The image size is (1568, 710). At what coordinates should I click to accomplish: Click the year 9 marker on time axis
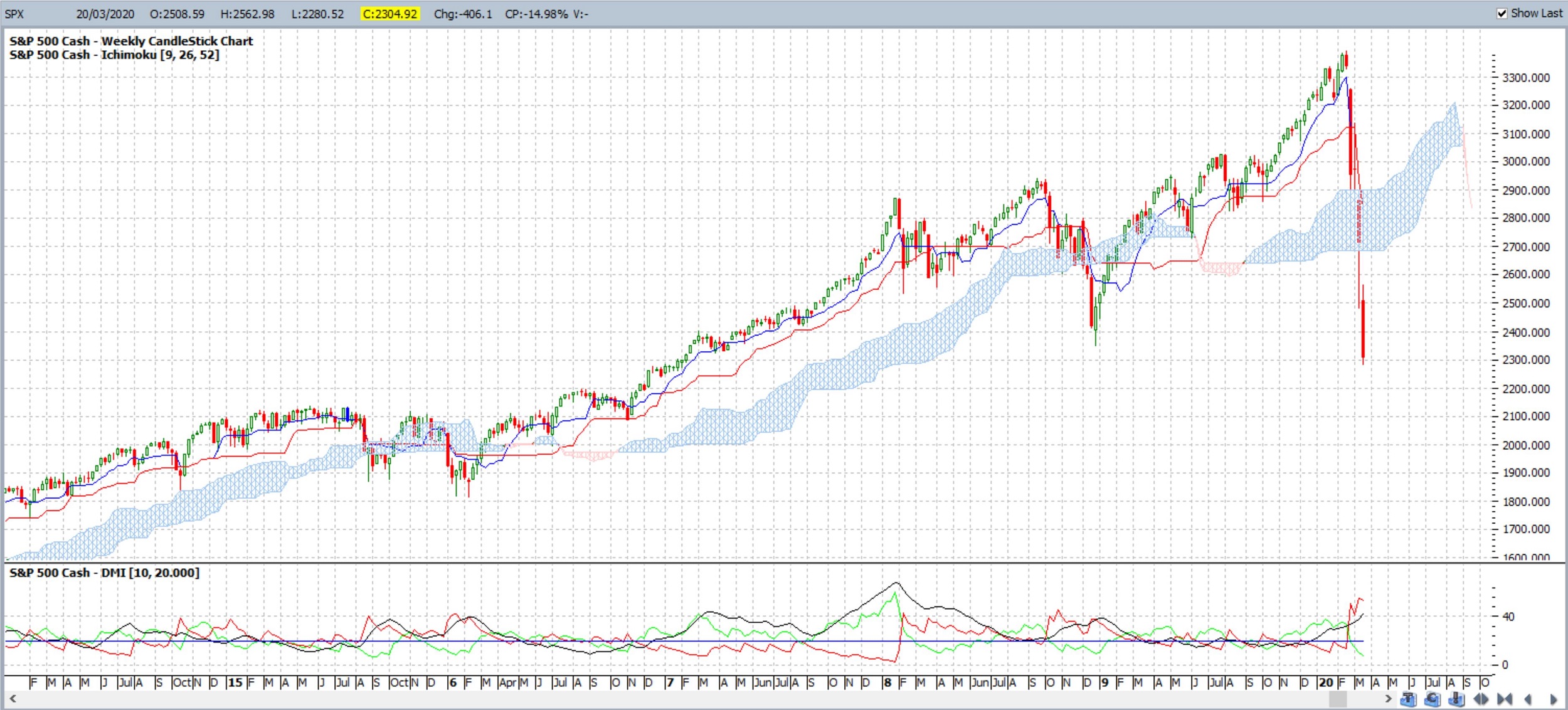(x=1104, y=682)
